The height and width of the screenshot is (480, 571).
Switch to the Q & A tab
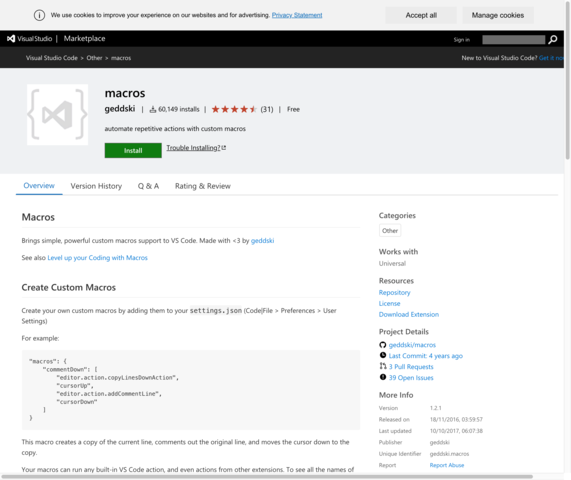pos(148,186)
